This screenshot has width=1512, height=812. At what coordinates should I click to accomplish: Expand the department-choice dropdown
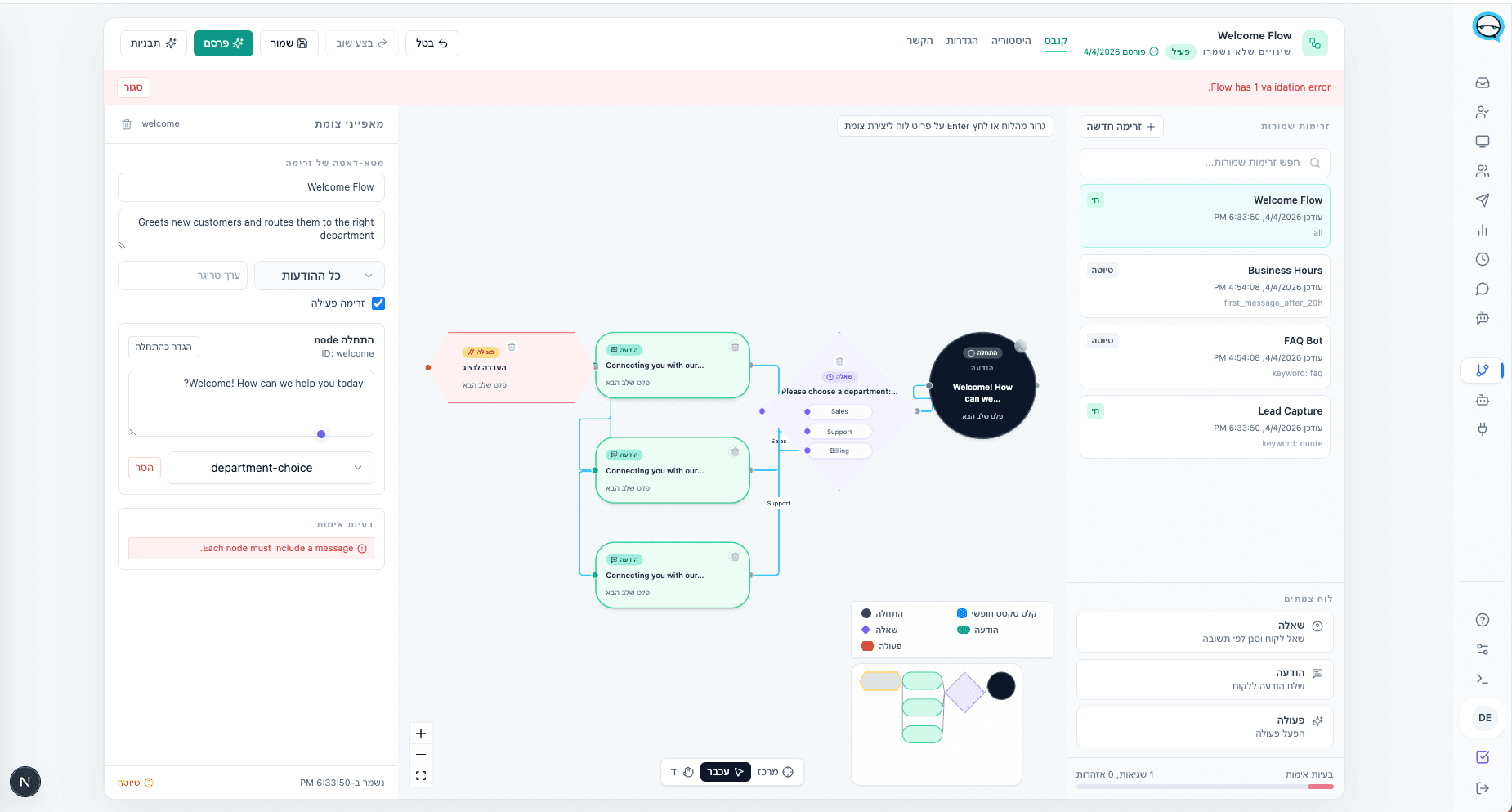(x=270, y=468)
